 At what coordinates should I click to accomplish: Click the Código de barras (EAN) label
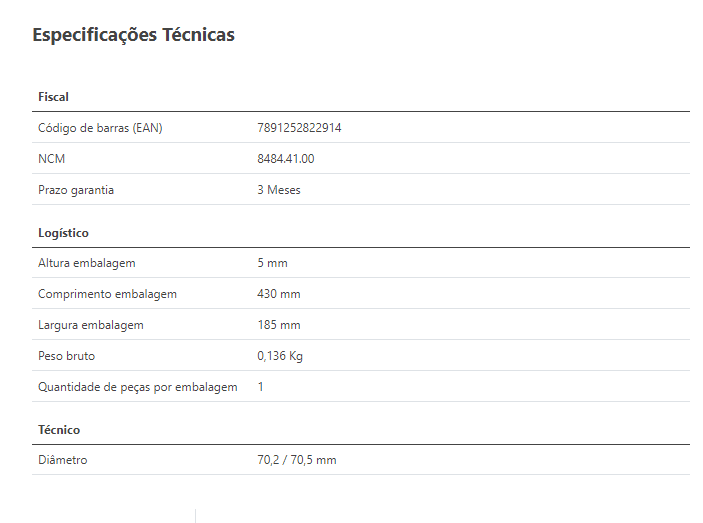(x=100, y=128)
